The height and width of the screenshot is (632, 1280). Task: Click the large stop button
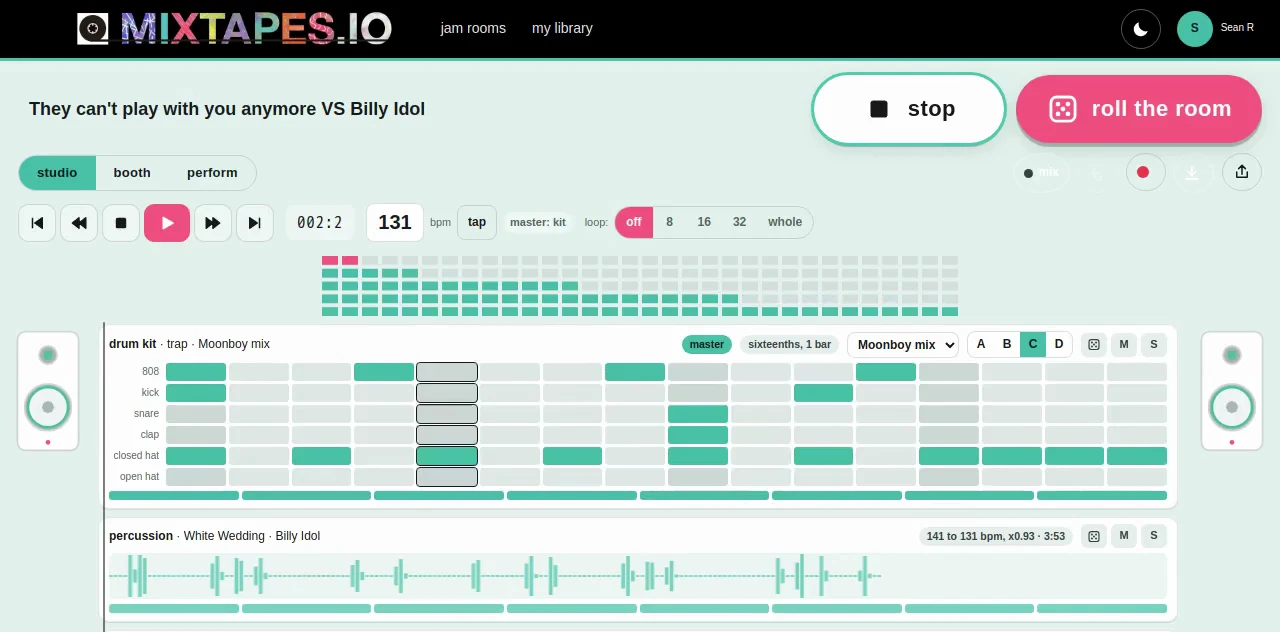click(x=909, y=109)
